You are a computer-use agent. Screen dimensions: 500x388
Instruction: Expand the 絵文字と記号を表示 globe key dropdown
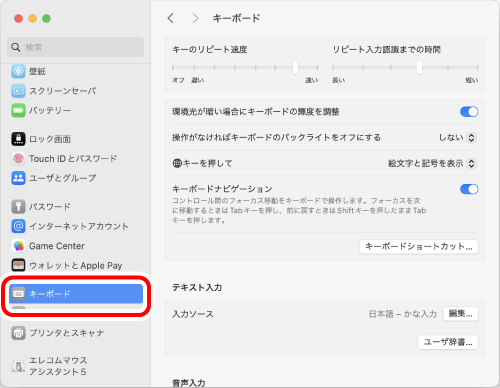click(432, 163)
